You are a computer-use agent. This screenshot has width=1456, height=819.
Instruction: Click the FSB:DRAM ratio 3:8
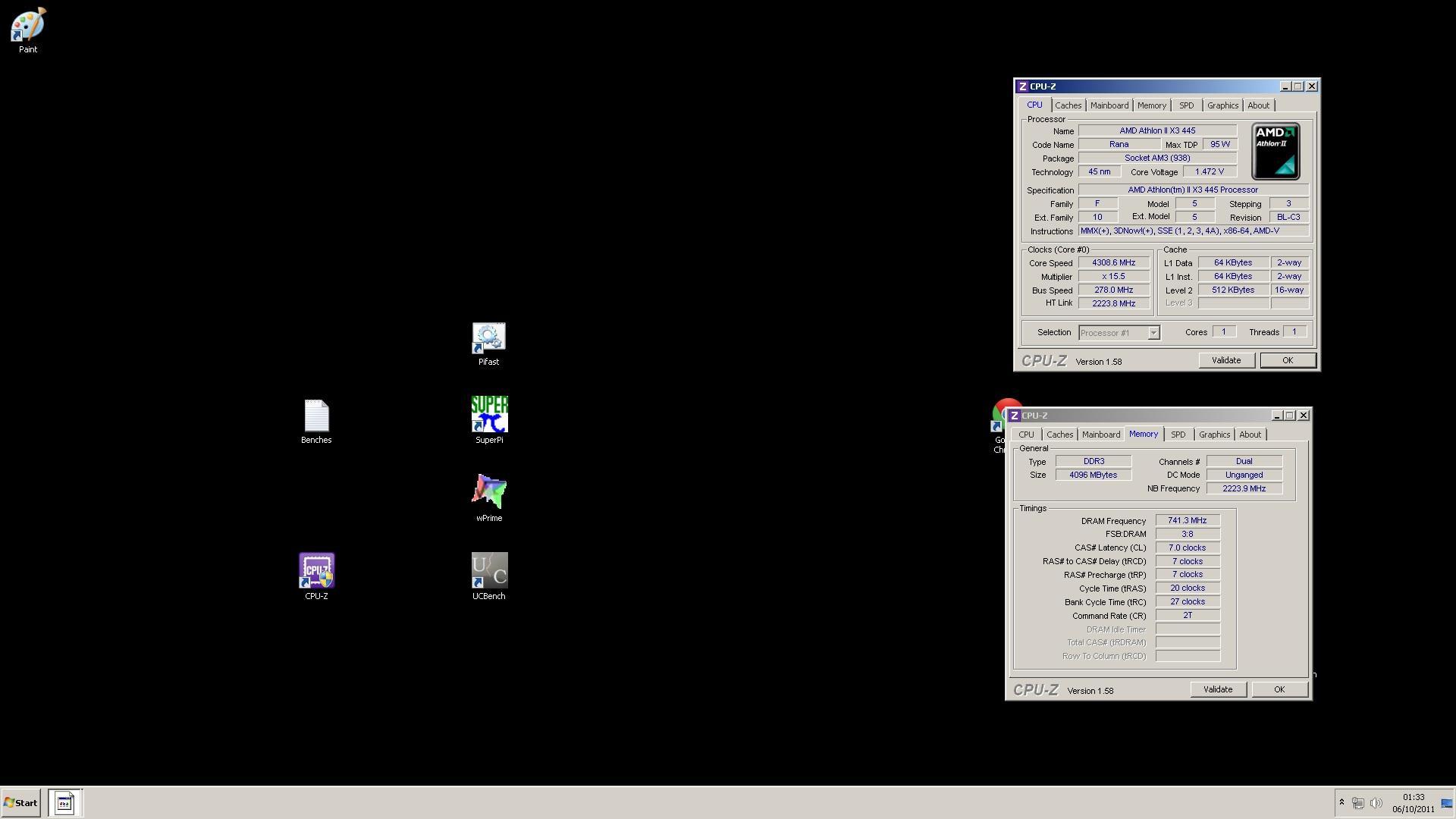tap(1188, 535)
